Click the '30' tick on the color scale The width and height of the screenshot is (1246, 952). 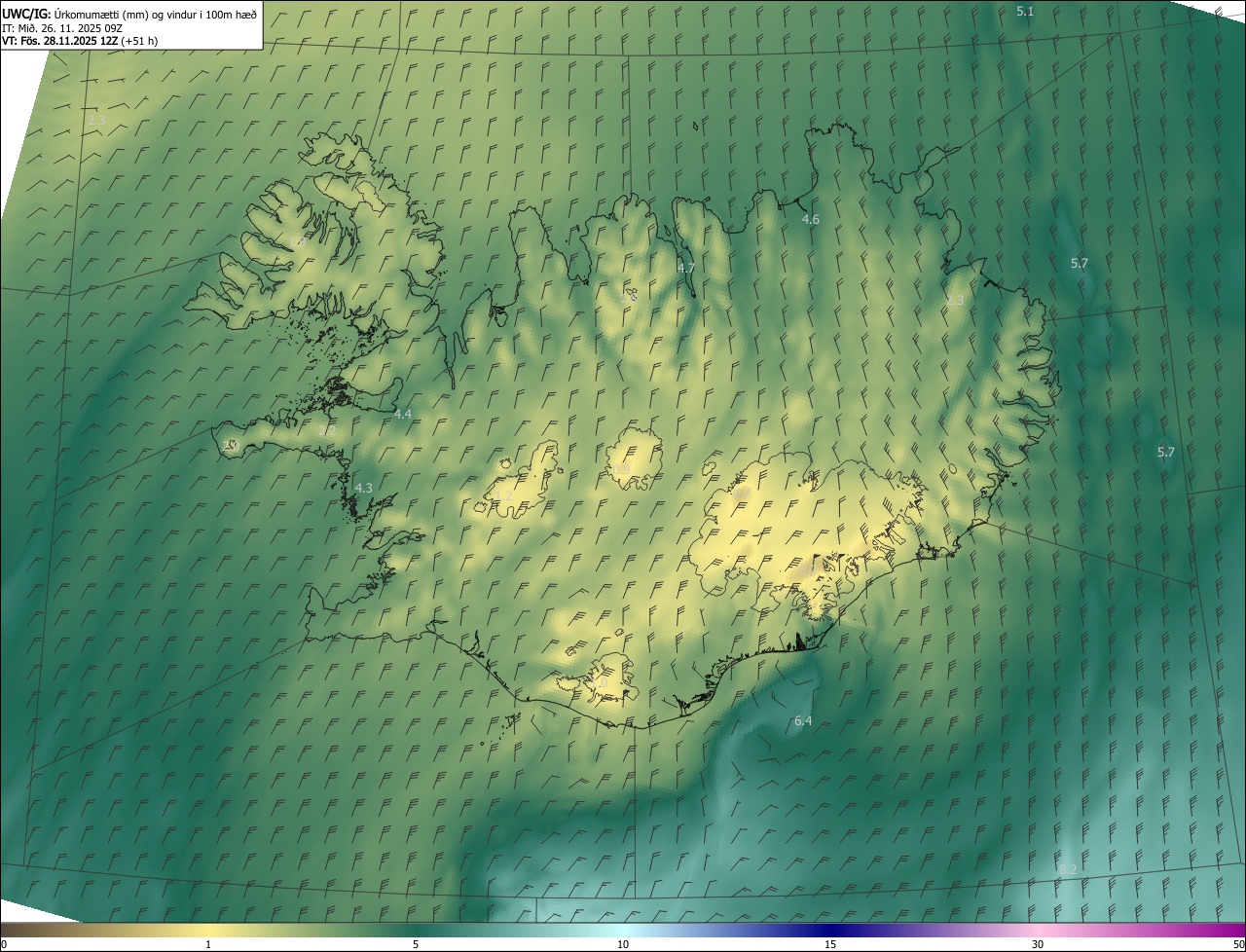pos(1038,944)
